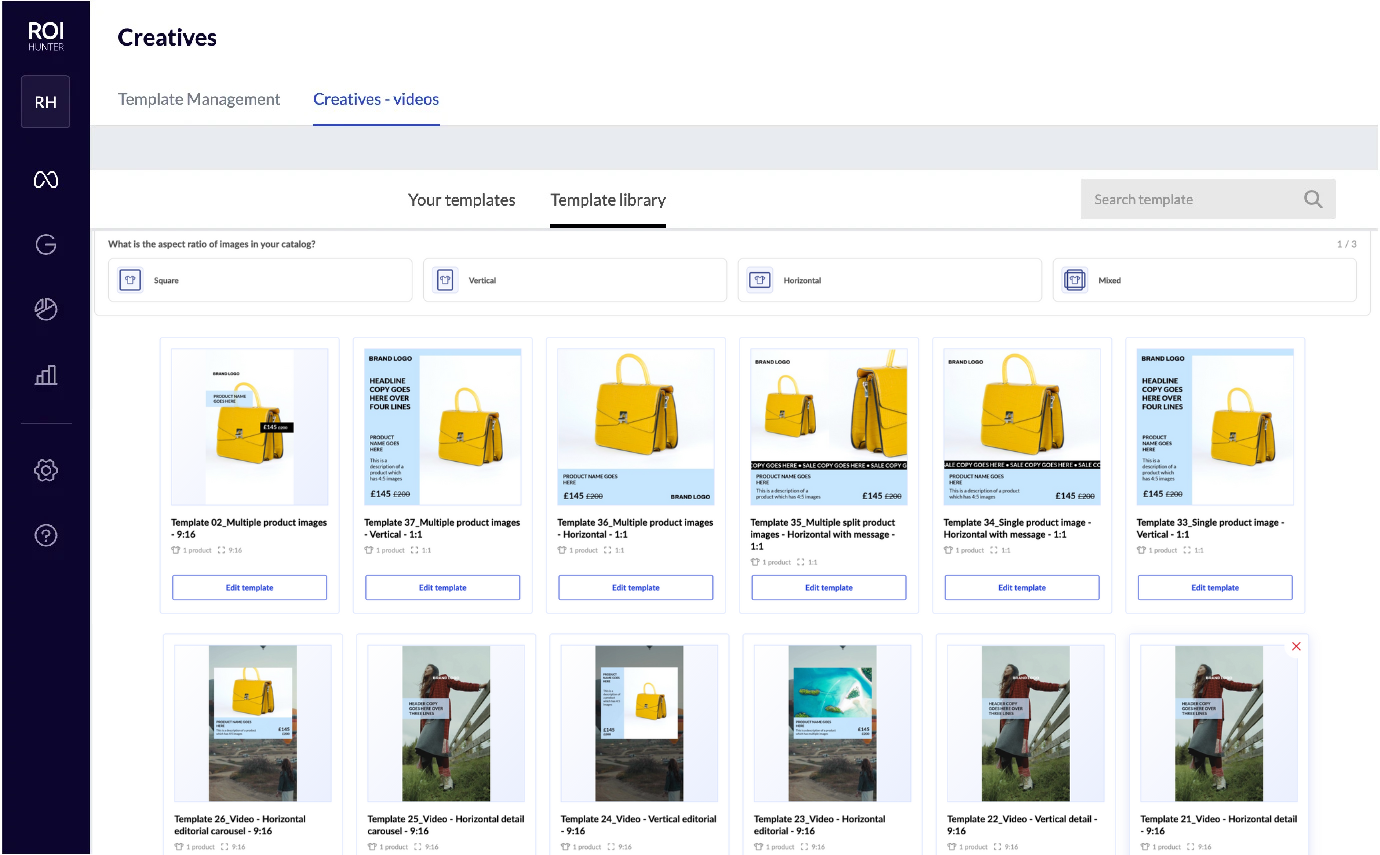Click the Square aspect ratio icon
Viewport: 1380px width, 855px height.
click(130, 280)
